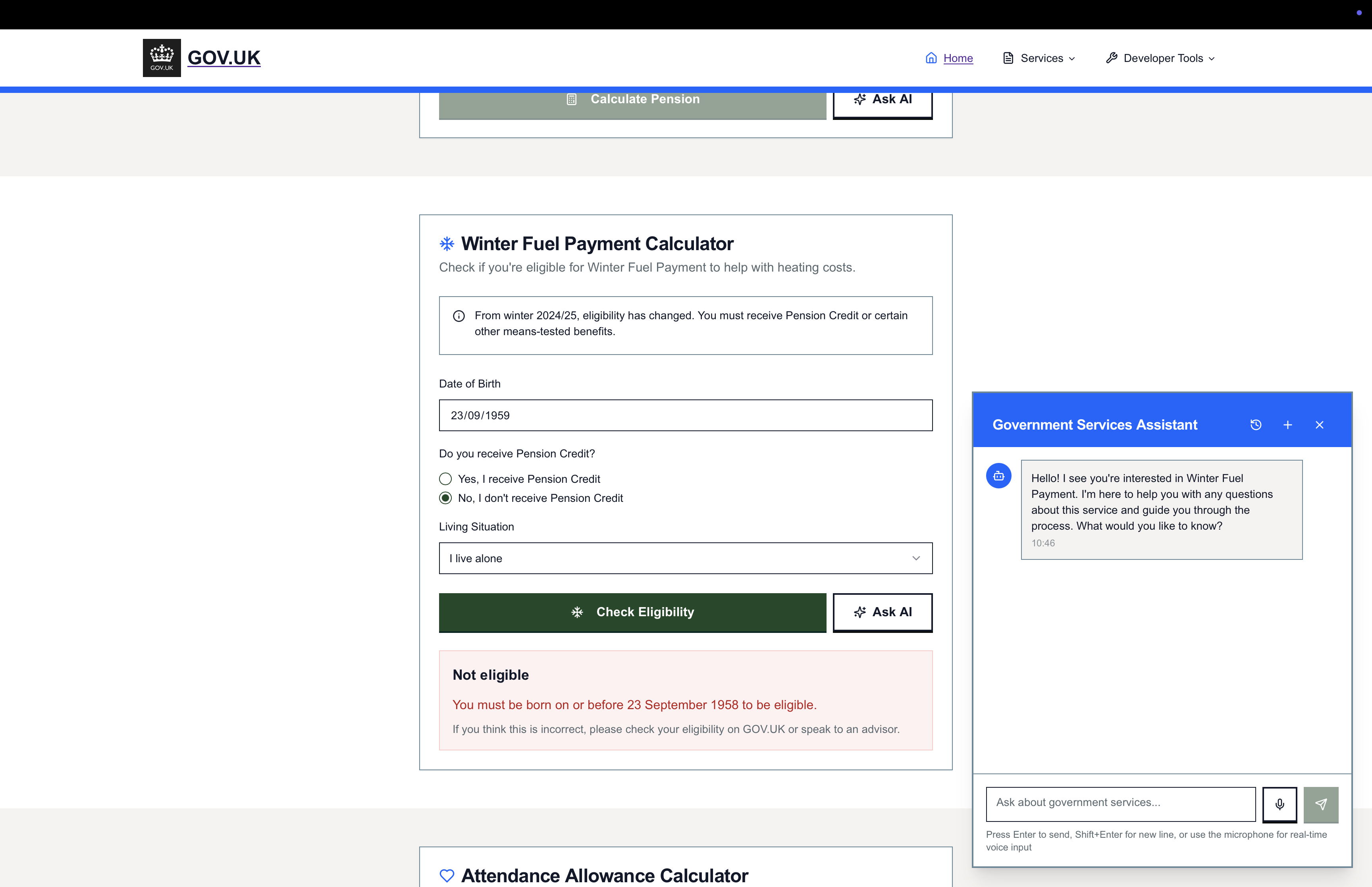Click Ask AI next to Check Eligibility

pyautogui.click(x=882, y=612)
